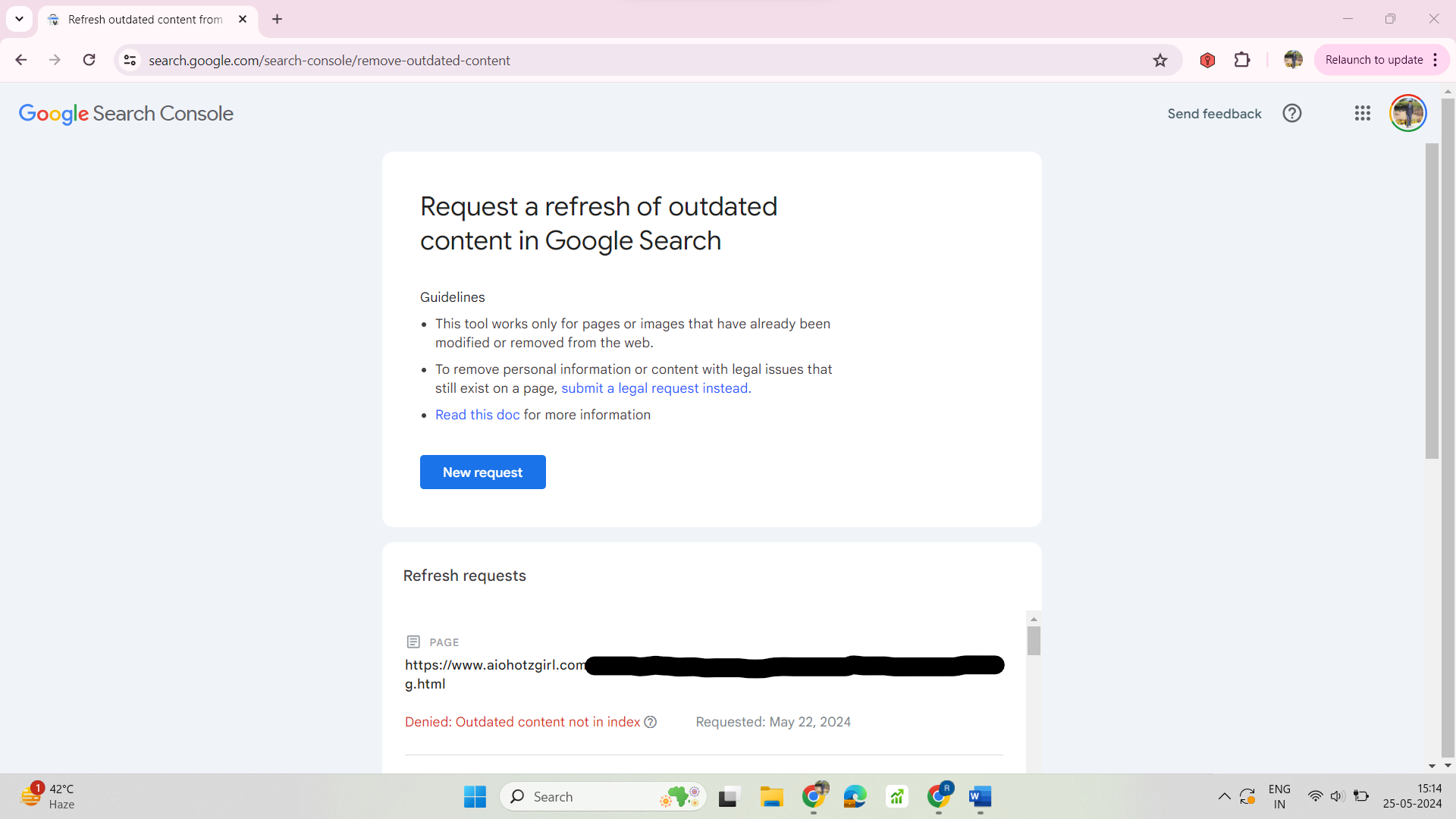Screen dimensions: 1456x819
Task: Click denied status help icon
Action: pos(650,722)
